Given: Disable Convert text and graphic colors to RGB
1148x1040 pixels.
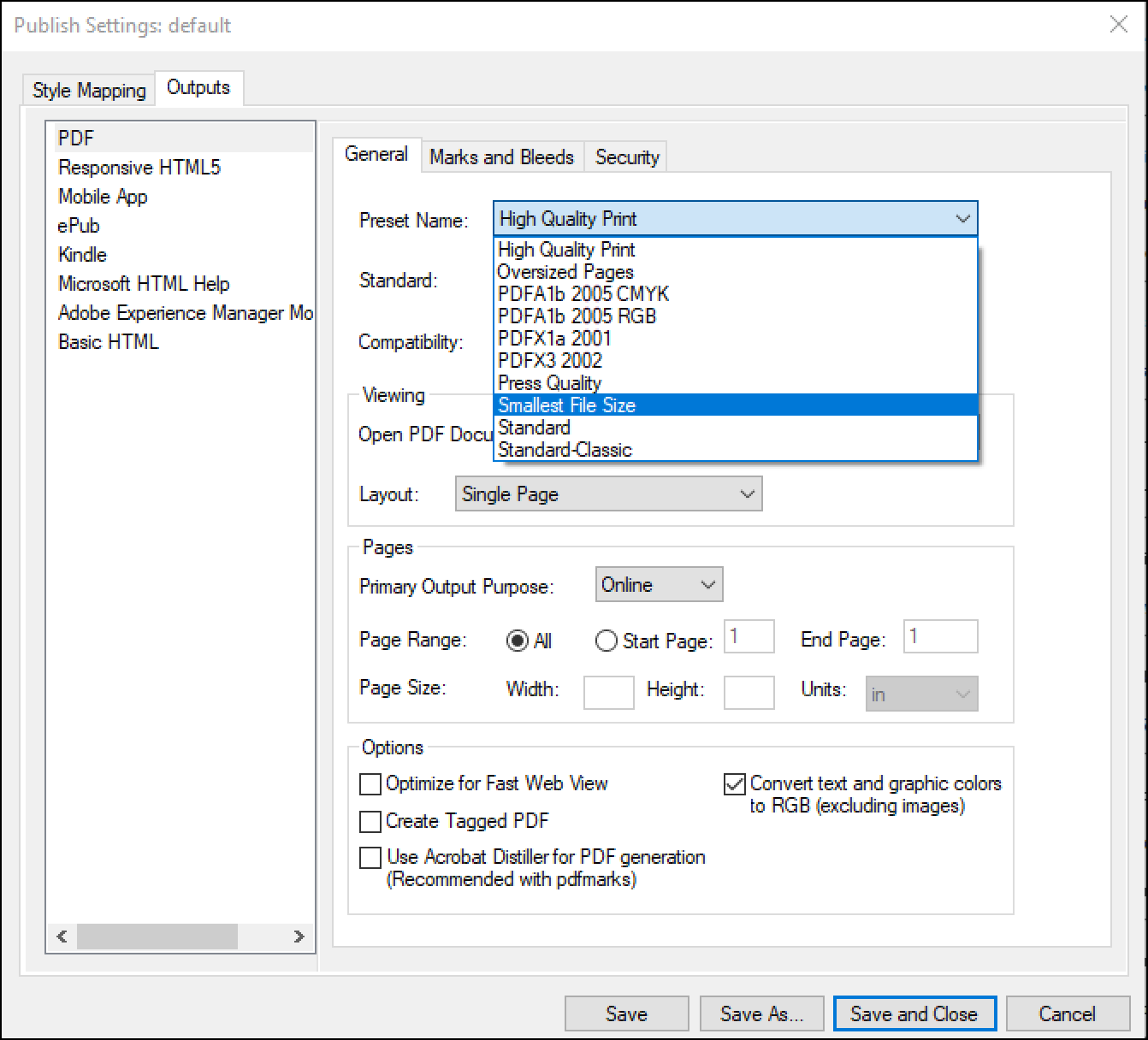Looking at the screenshot, I should [x=734, y=783].
